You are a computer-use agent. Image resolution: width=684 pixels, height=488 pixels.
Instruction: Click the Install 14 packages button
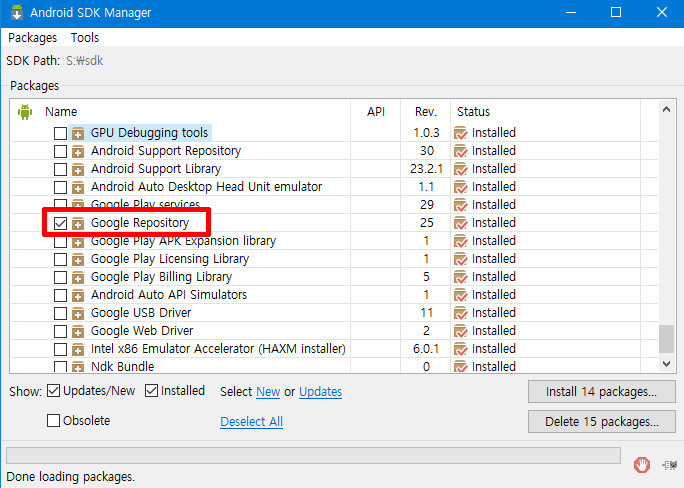click(602, 392)
